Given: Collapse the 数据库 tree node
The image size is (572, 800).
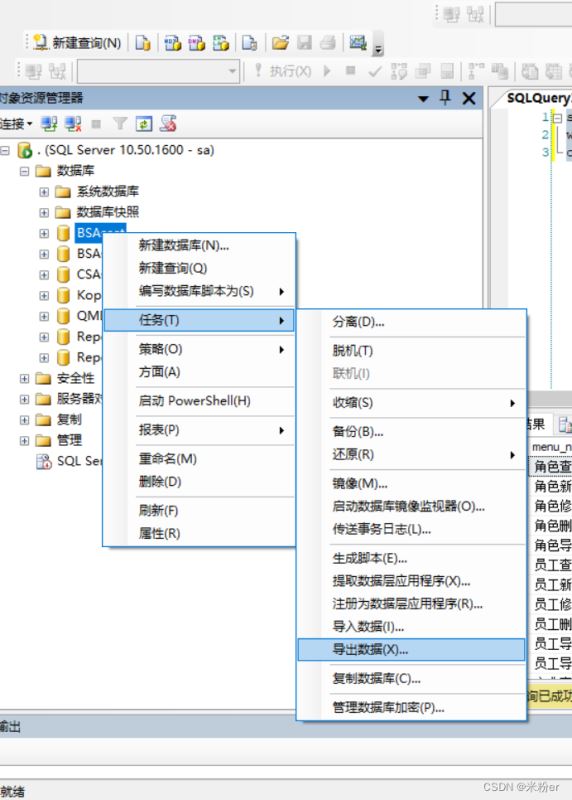Looking at the screenshot, I should [24, 170].
